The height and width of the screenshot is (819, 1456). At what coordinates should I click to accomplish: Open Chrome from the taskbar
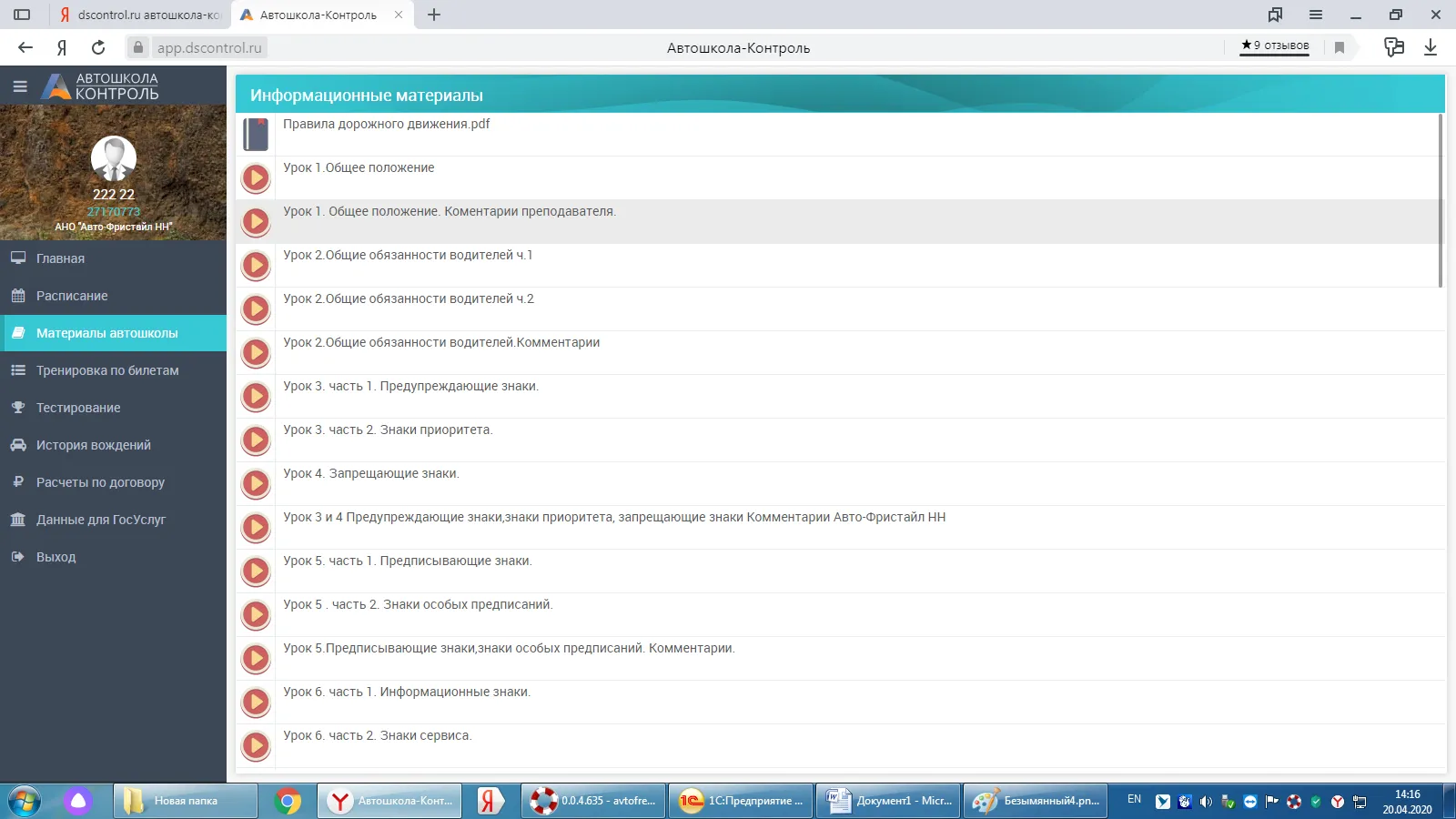(288, 801)
